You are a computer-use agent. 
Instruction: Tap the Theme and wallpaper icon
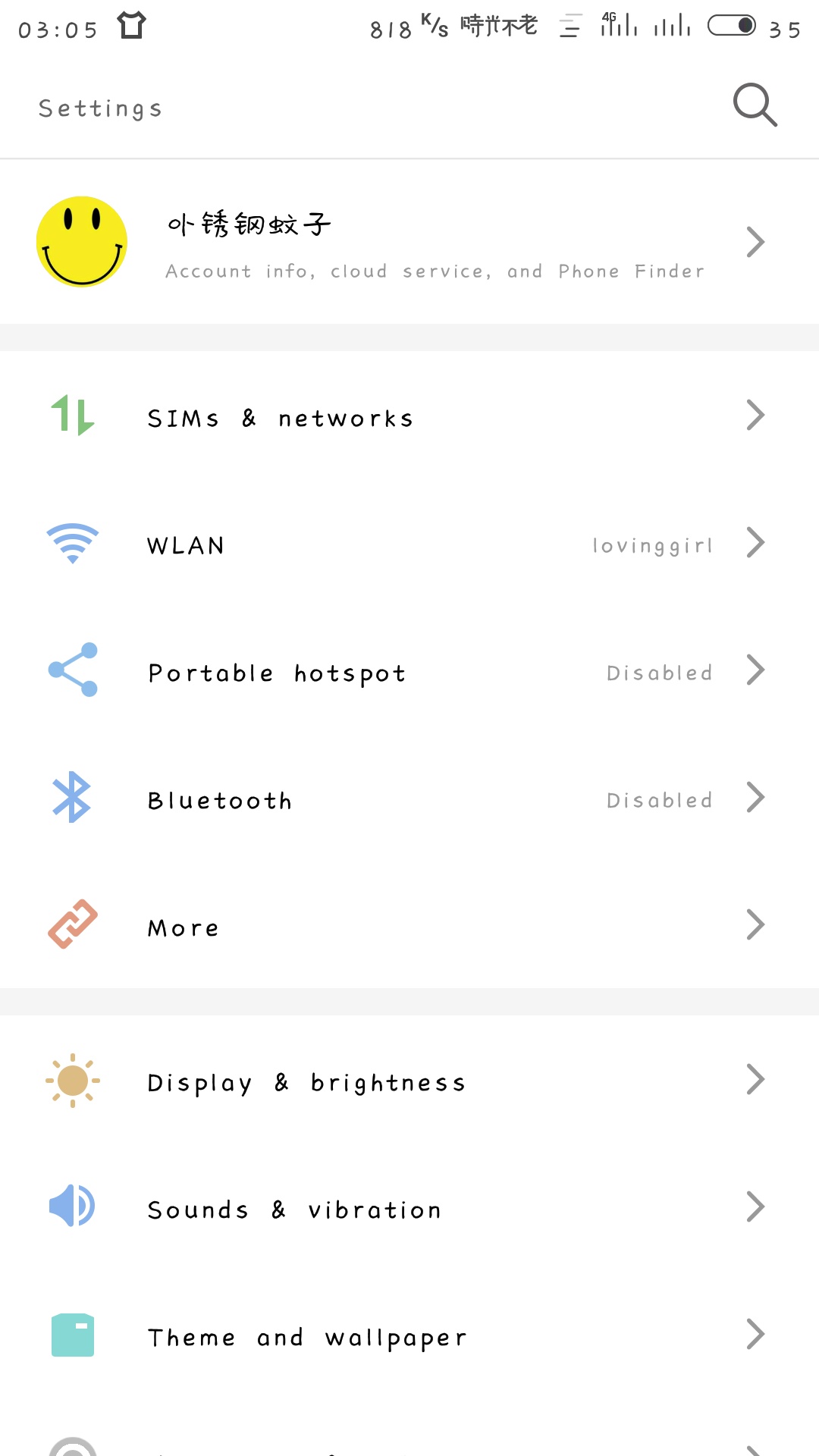coord(73,1335)
